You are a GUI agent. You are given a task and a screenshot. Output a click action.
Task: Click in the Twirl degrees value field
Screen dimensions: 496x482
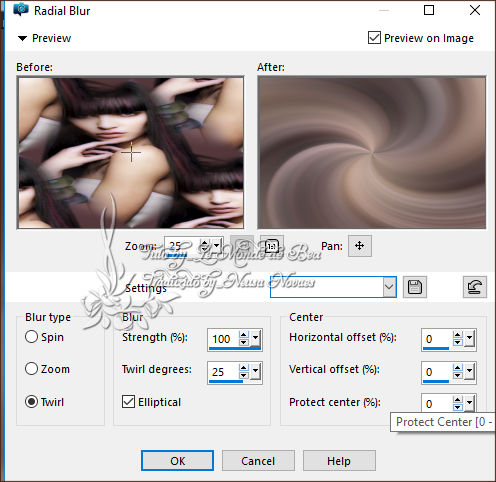(x=223, y=371)
